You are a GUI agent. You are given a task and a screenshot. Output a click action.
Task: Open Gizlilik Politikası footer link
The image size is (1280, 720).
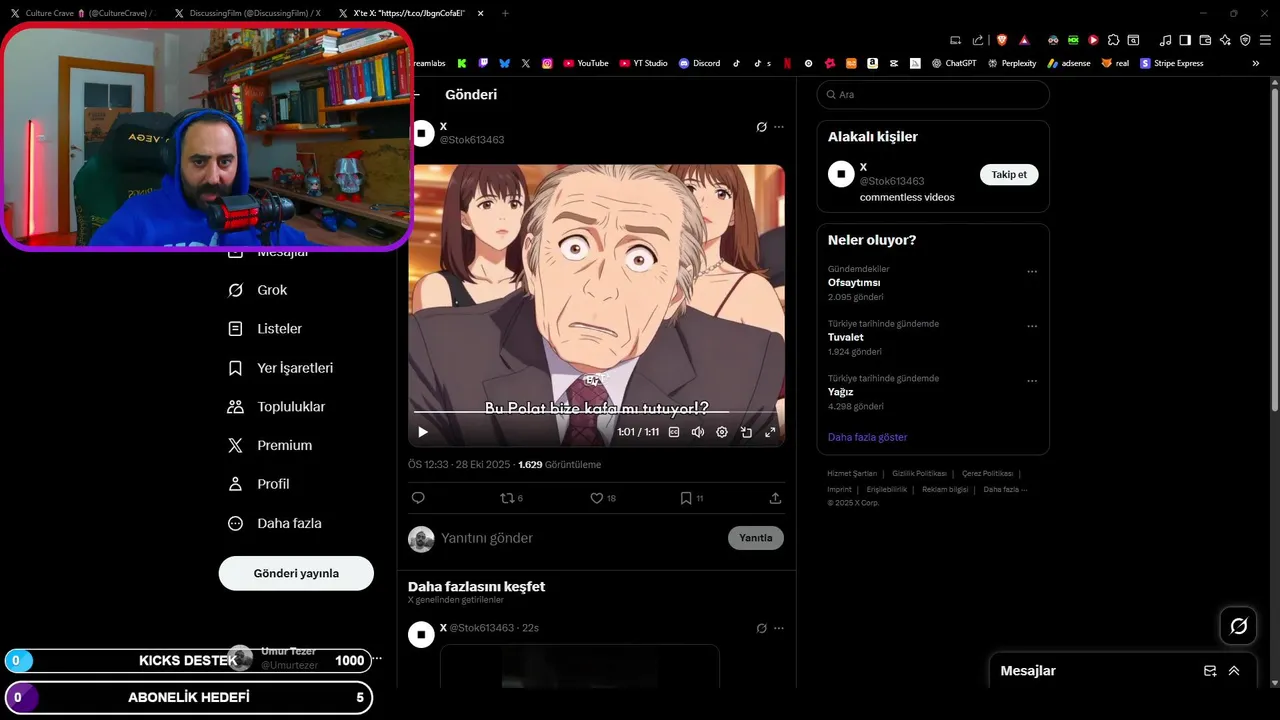click(x=919, y=474)
